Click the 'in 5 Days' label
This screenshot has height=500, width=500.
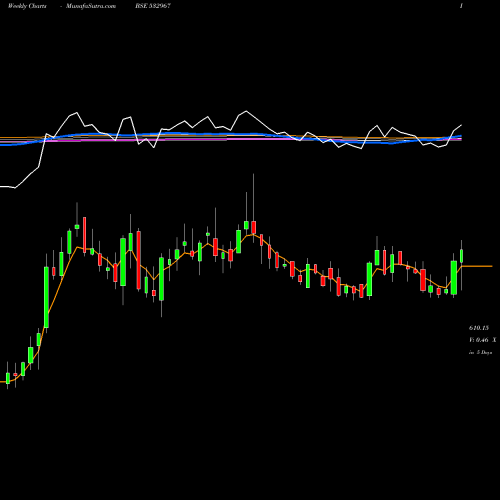click(x=480, y=352)
